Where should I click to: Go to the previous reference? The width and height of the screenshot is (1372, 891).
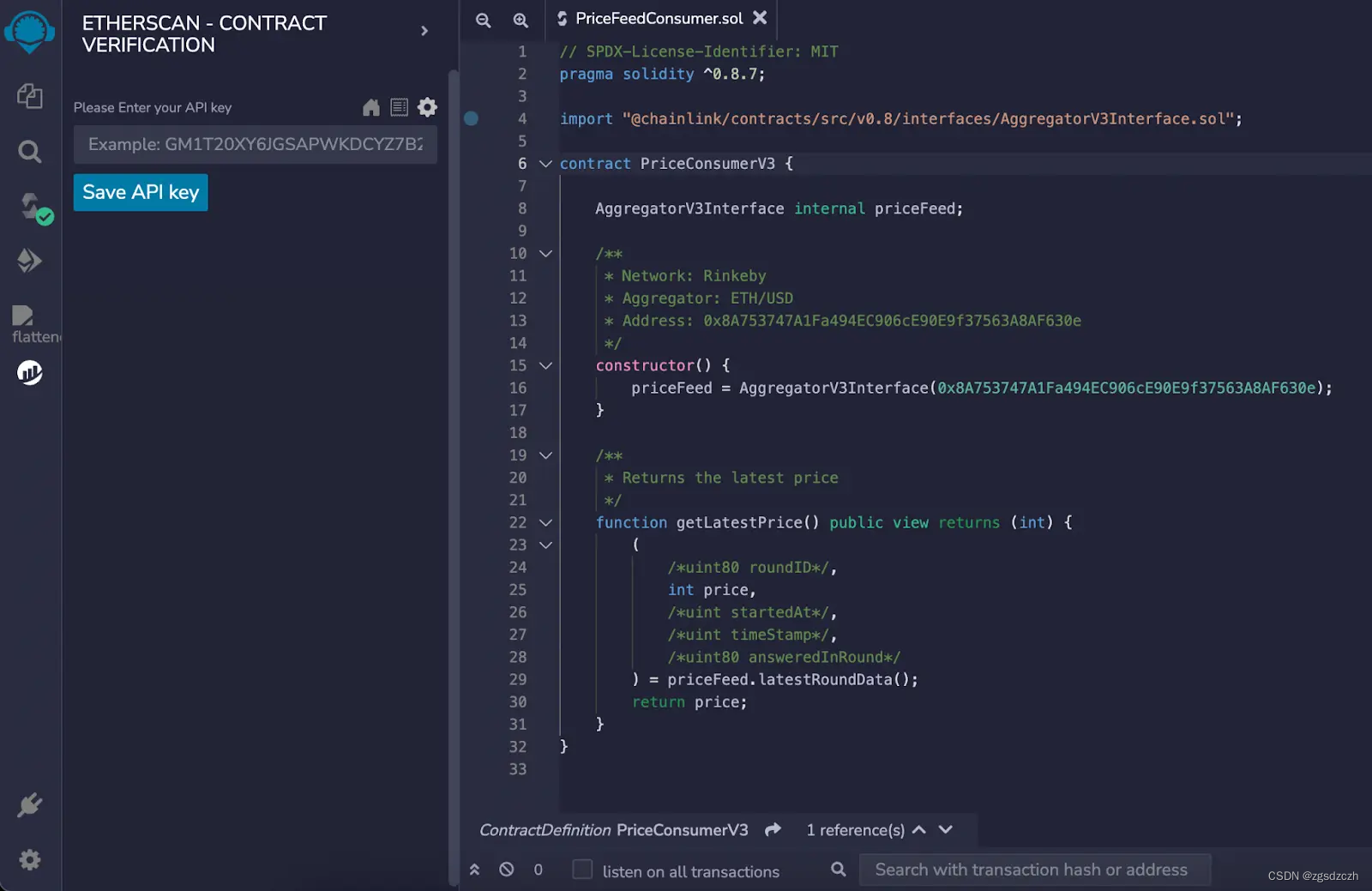[x=919, y=829]
